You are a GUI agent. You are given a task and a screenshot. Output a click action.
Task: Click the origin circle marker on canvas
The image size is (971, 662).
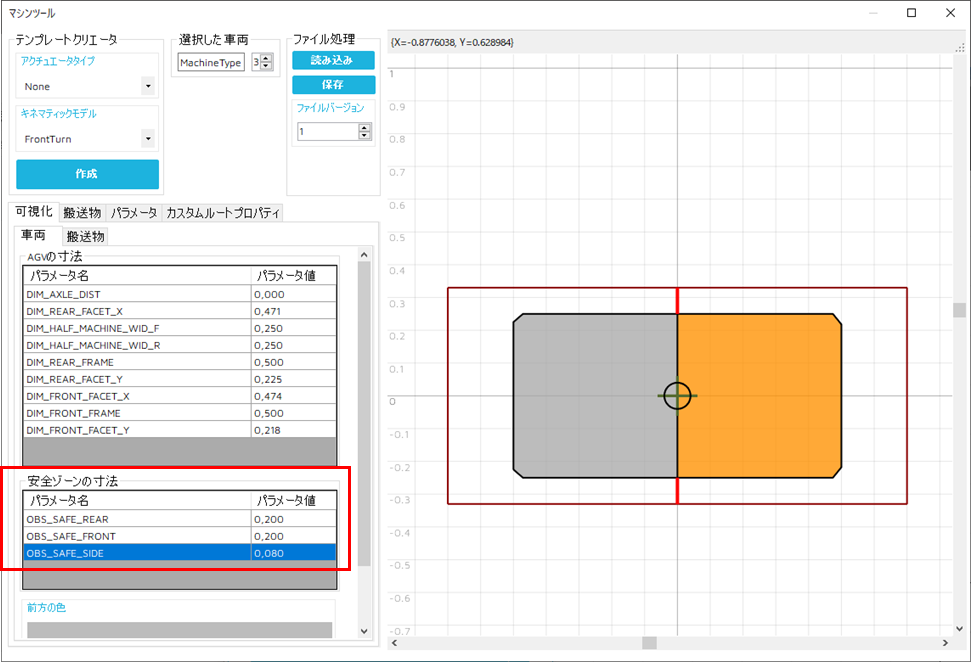click(x=677, y=396)
